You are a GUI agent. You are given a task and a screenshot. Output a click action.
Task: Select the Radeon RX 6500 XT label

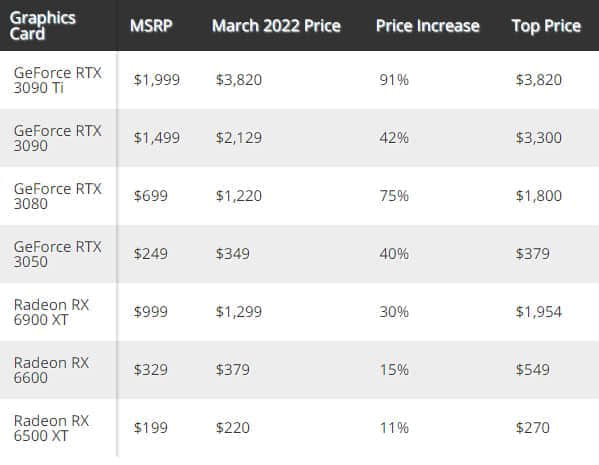[51, 428]
